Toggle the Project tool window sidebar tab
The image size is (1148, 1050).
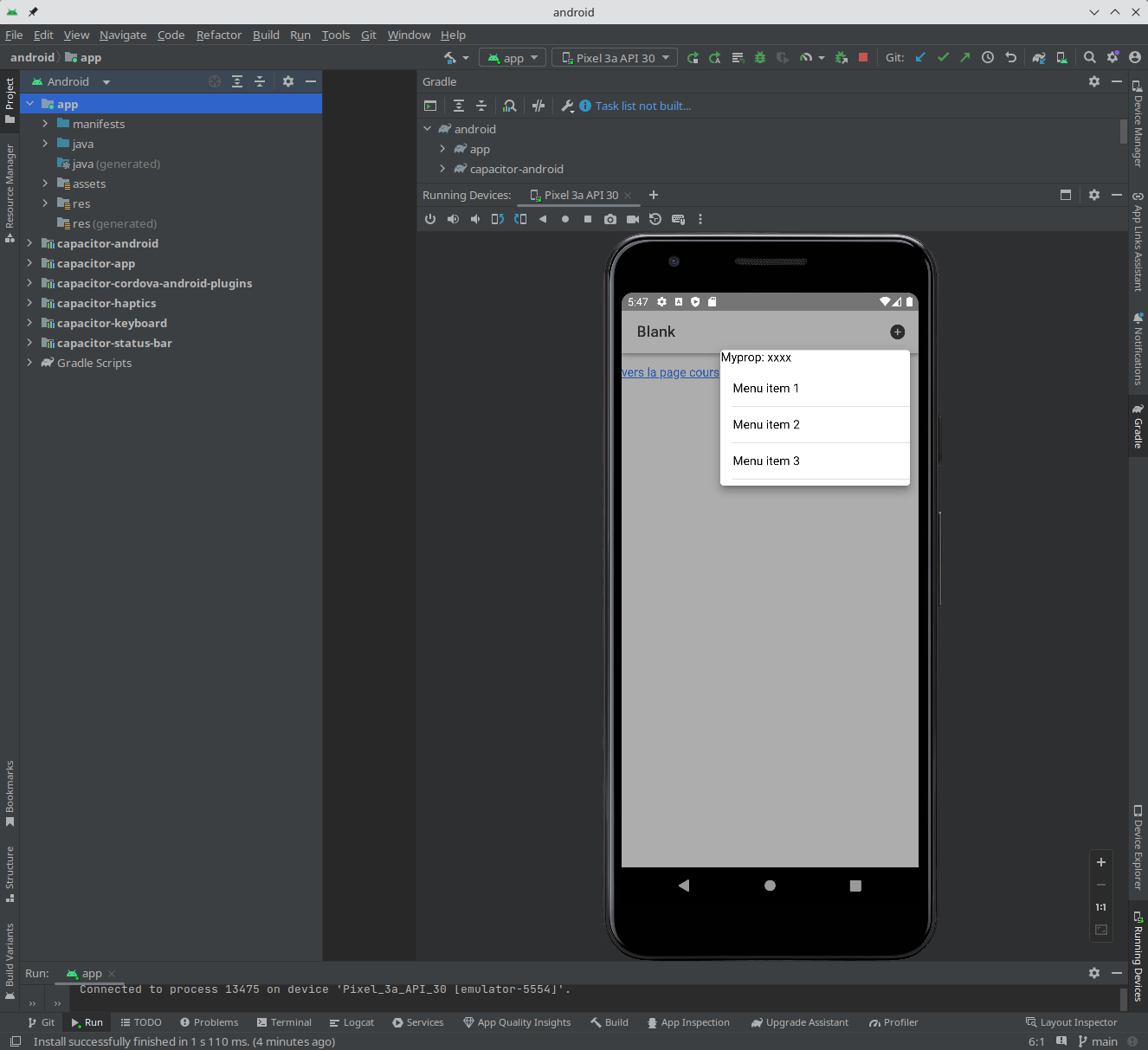pyautogui.click(x=10, y=100)
